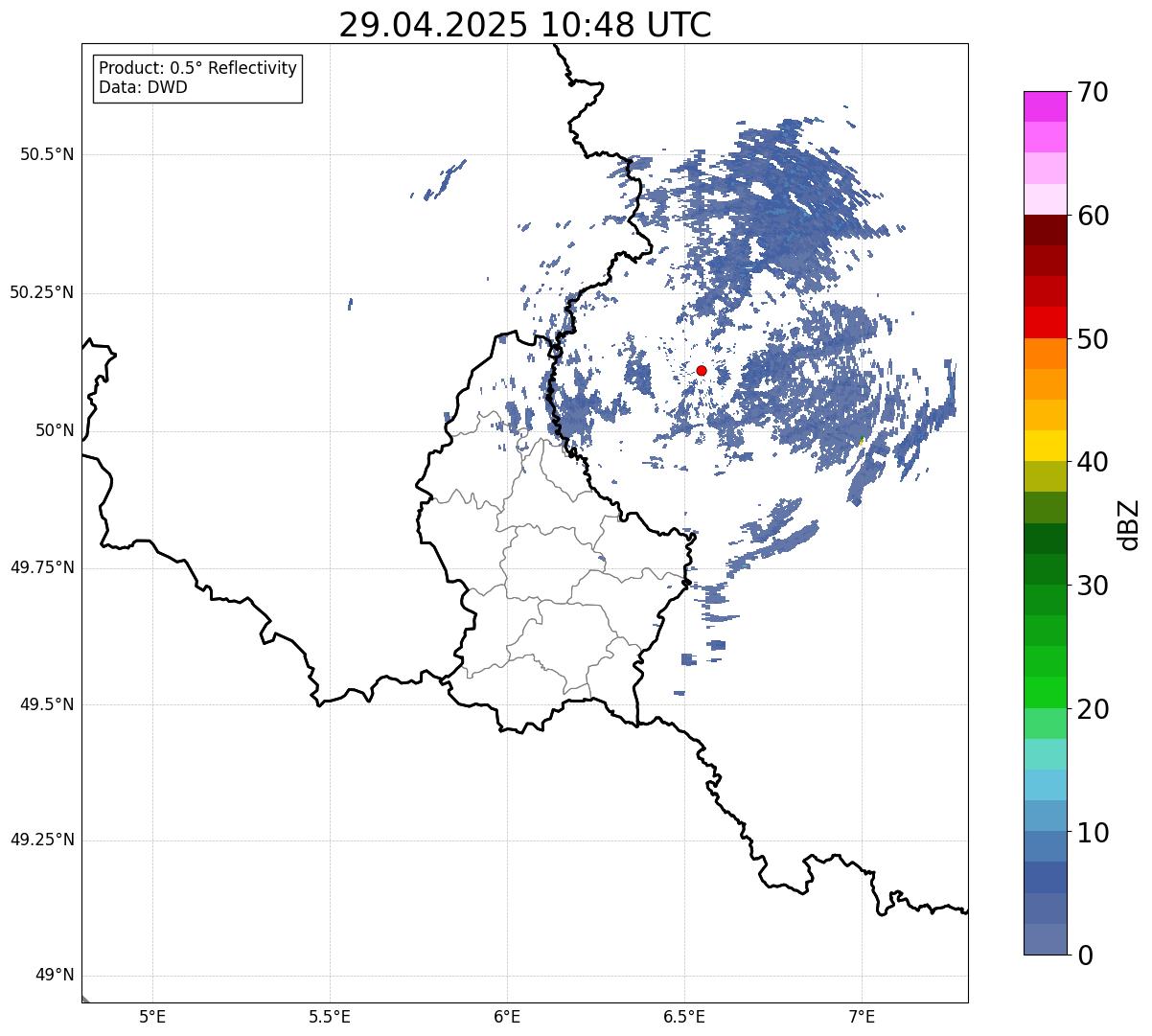This screenshot has width=1152, height=1036.
Task: Click the 49°N latitude label
Action: 55,976
